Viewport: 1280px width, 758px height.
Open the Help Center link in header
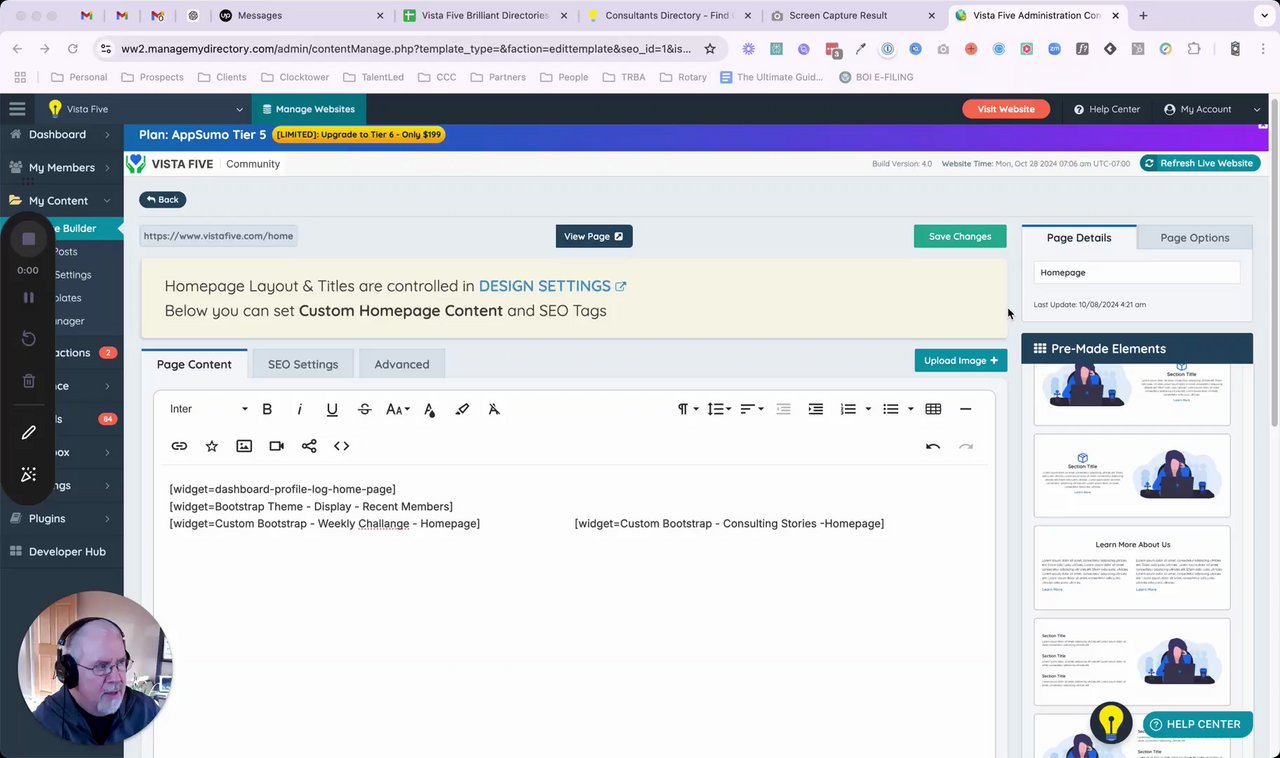pos(1107,109)
